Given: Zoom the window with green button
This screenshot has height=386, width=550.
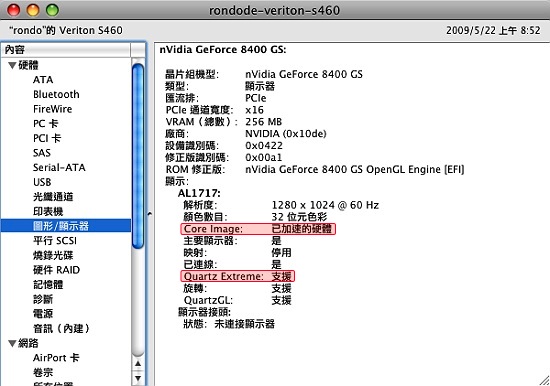Looking at the screenshot, I should [x=52, y=10].
